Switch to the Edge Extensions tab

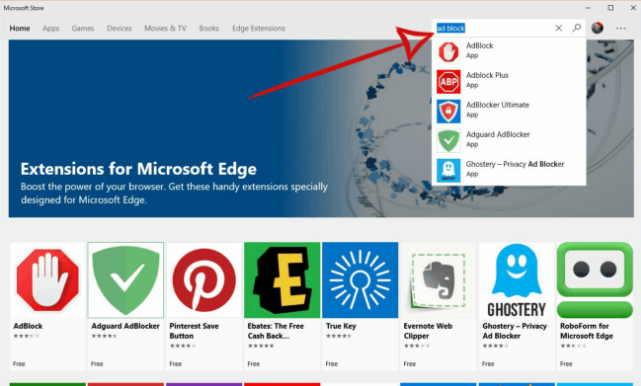258,28
